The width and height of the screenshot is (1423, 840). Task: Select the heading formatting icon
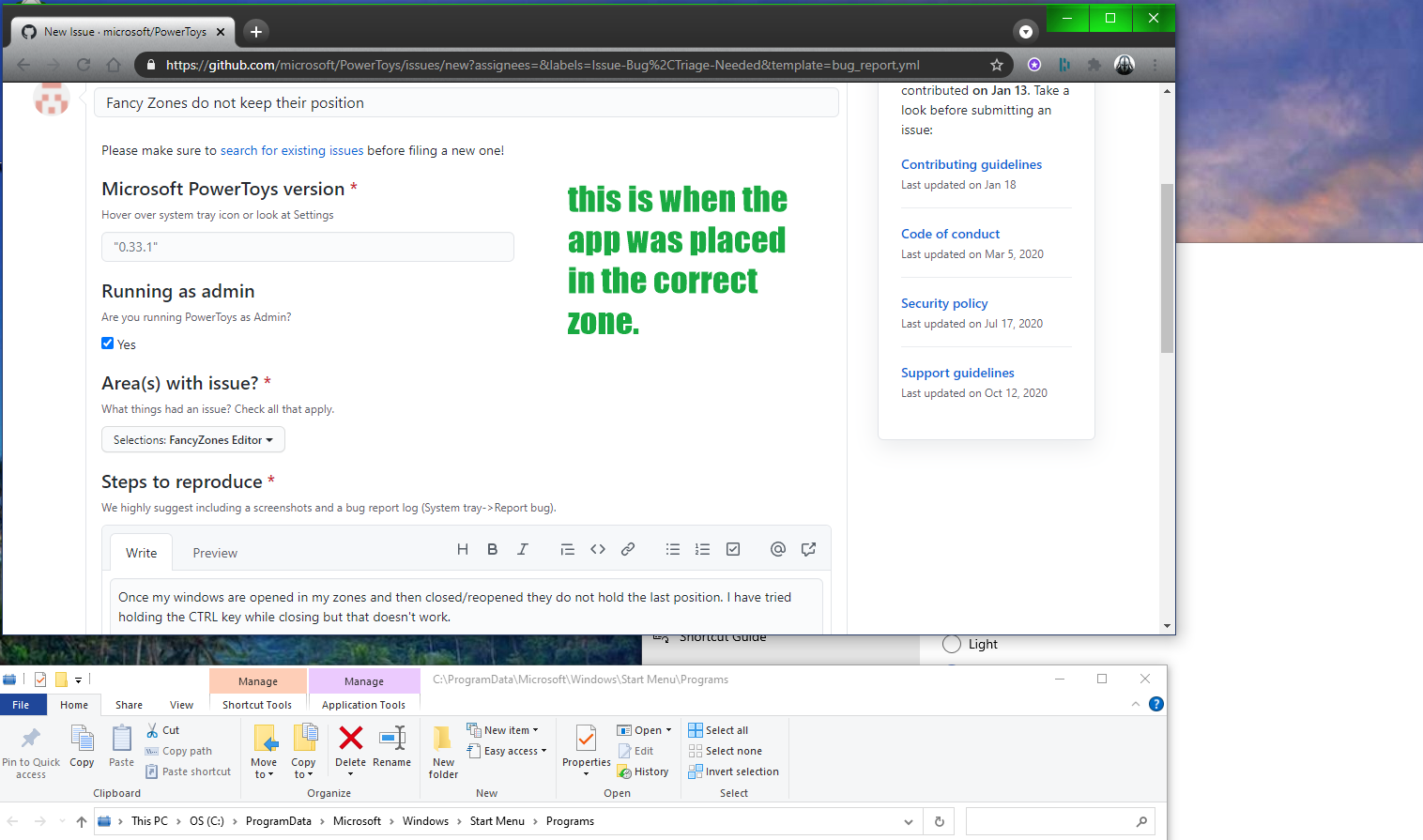coord(462,549)
